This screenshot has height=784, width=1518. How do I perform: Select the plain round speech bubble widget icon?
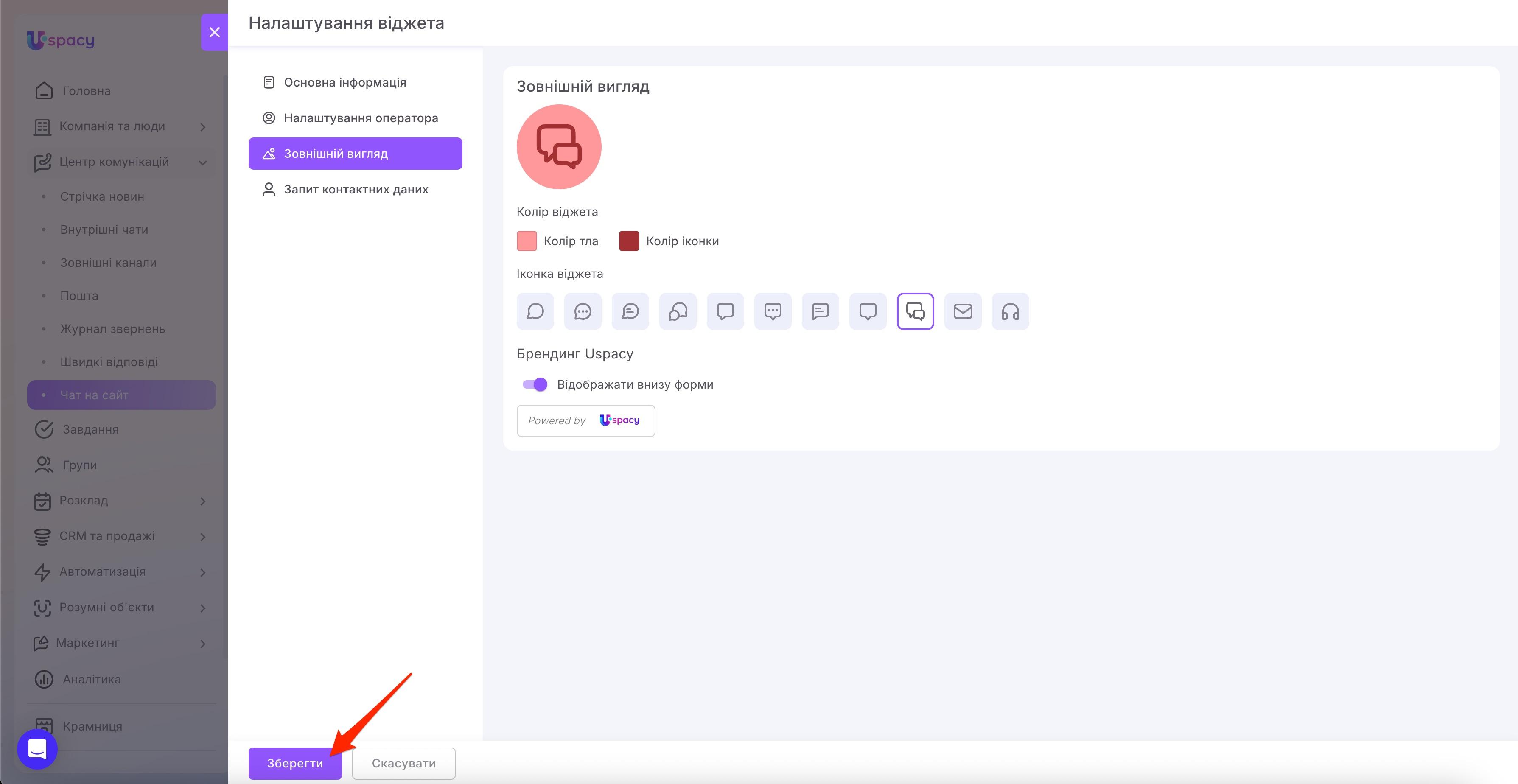[535, 311]
